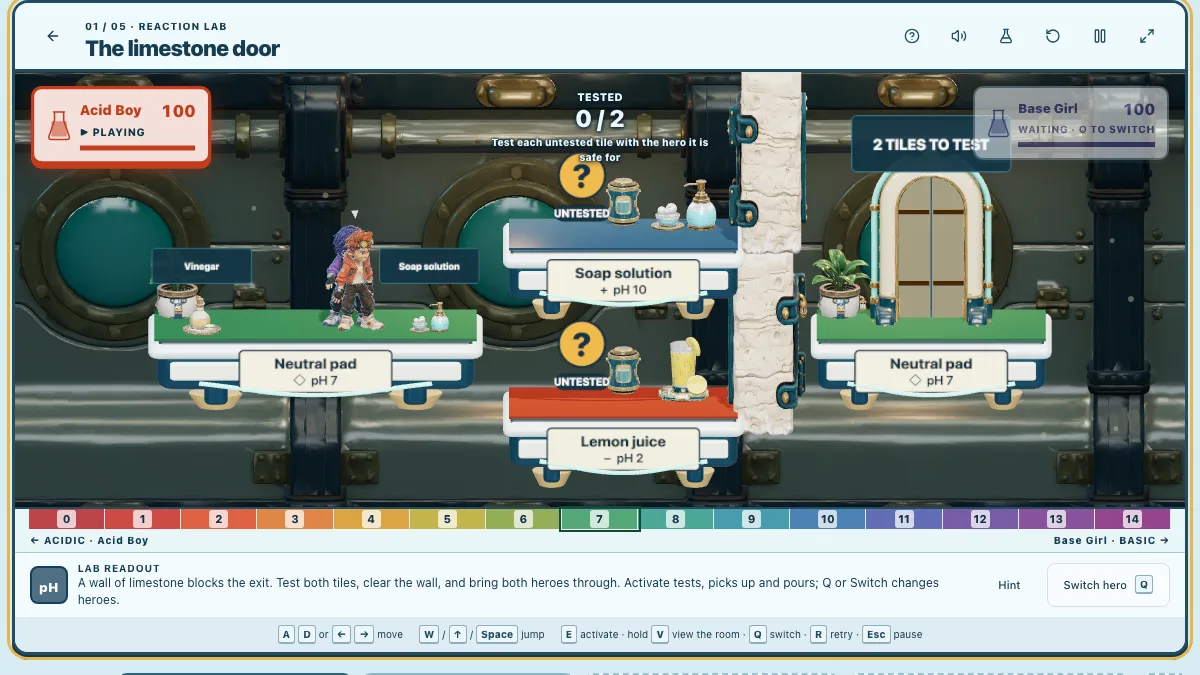The image size is (1200, 675).
Task: Open the Hint link
Action: 1009,585
